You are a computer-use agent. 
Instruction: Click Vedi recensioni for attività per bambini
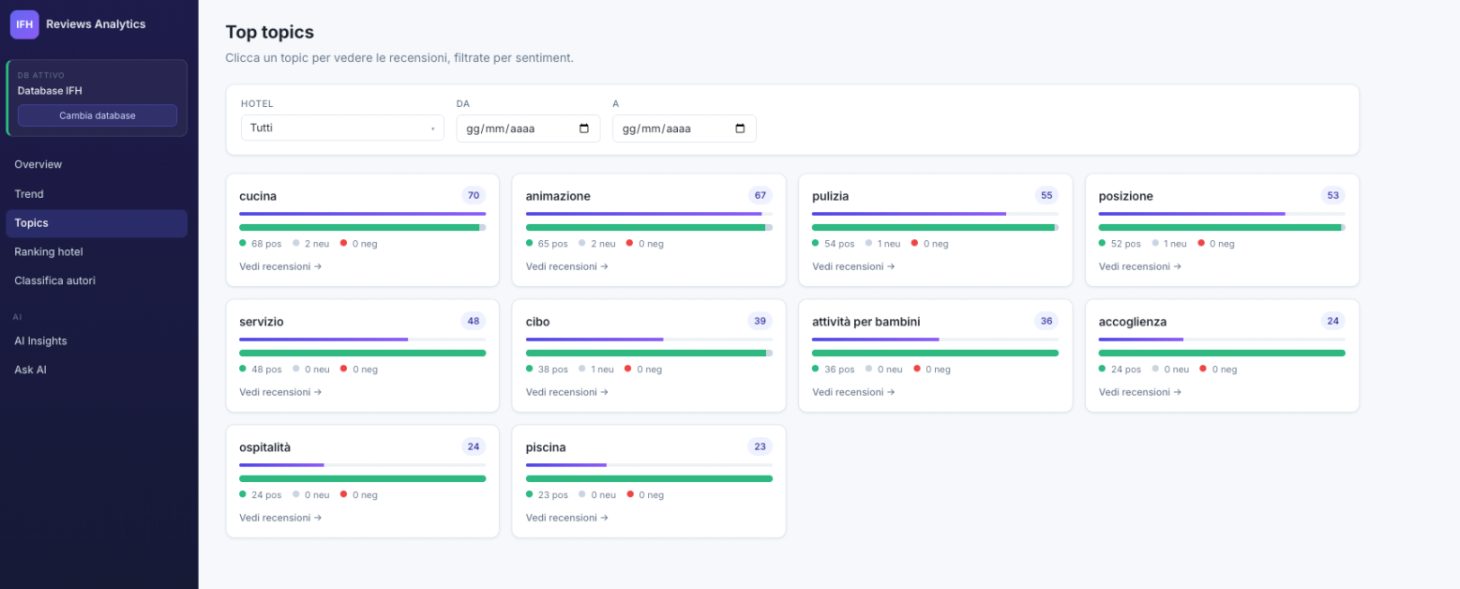[x=853, y=392]
